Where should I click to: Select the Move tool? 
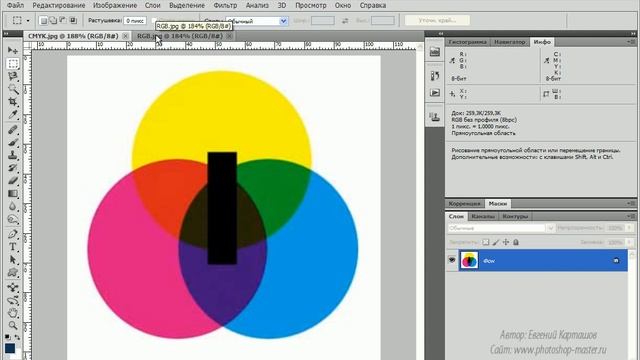pos(13,51)
